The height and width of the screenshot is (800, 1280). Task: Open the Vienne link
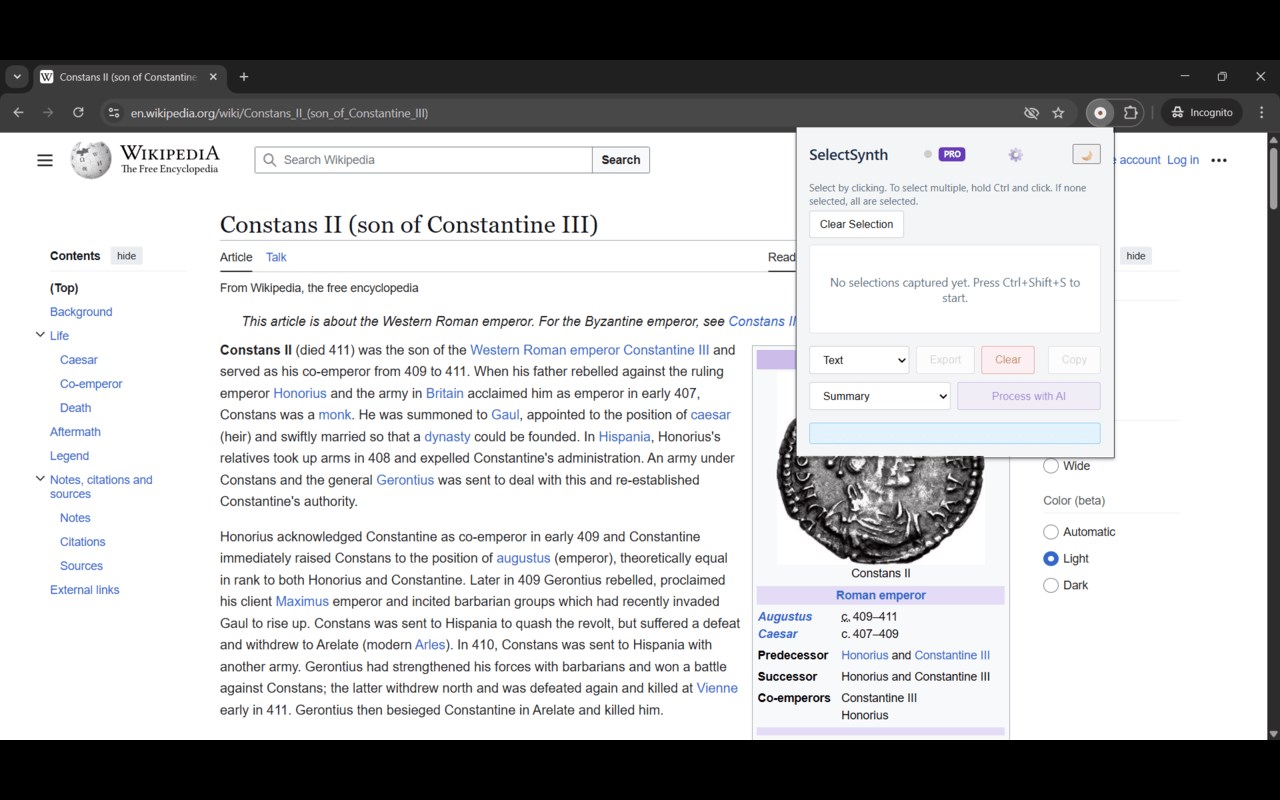pos(717,688)
